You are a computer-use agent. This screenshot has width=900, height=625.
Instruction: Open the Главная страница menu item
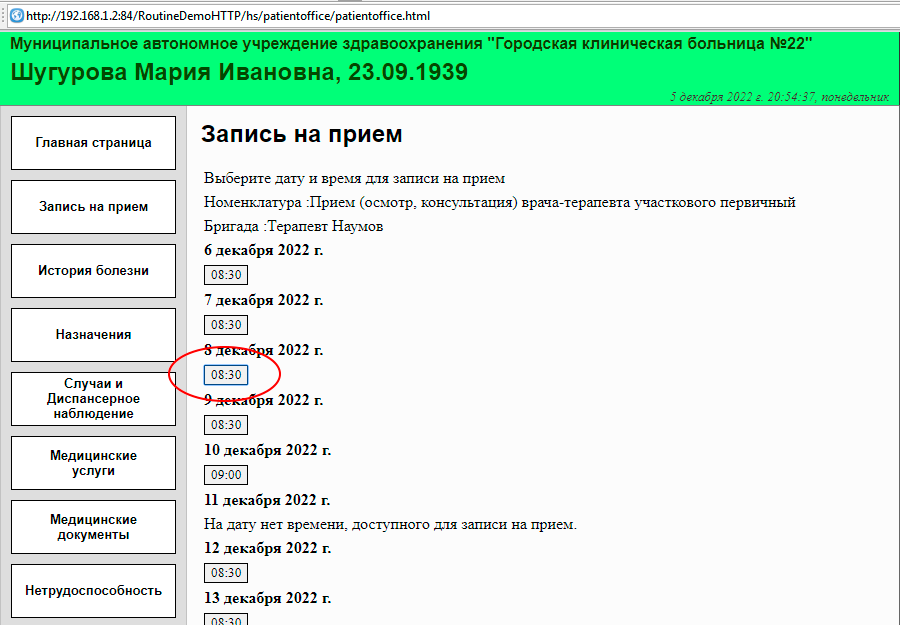click(93, 143)
